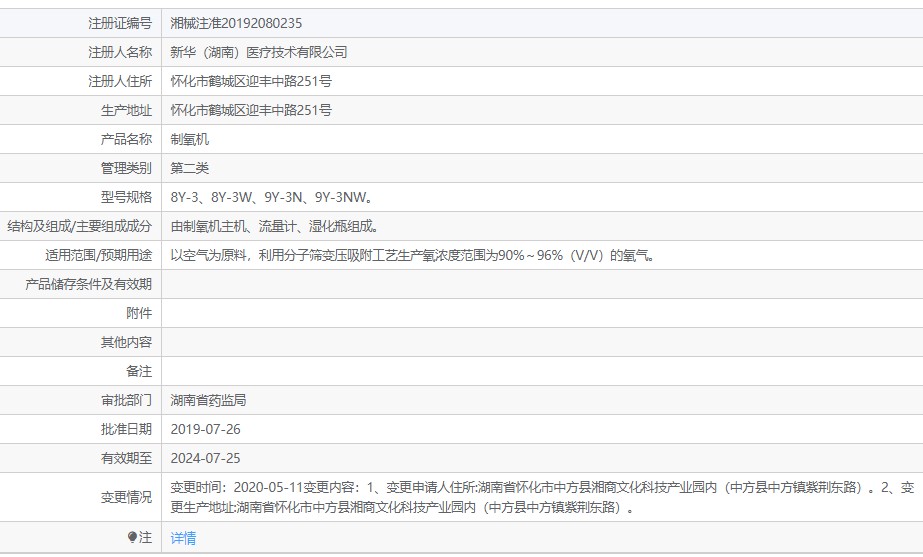Viewport: 923px width, 557px height.
Task: Select management class 第二类
Action: coord(190,168)
